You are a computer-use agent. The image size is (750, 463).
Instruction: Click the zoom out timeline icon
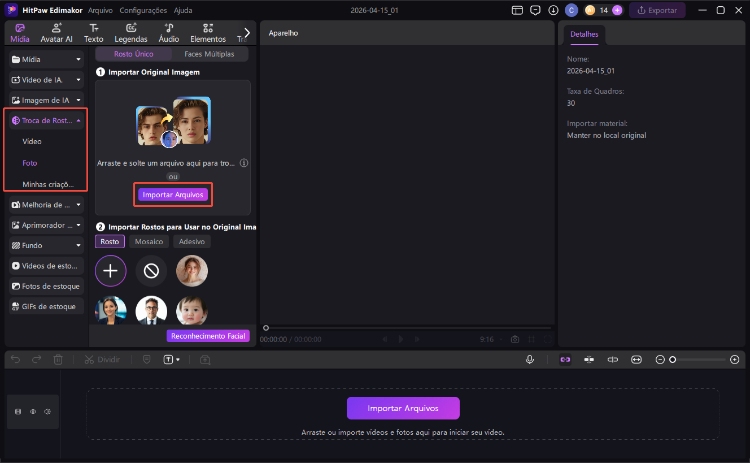pos(660,359)
